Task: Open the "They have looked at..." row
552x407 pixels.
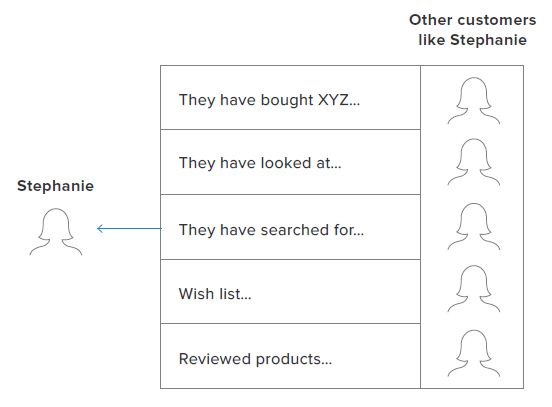Action: pyautogui.click(x=290, y=162)
